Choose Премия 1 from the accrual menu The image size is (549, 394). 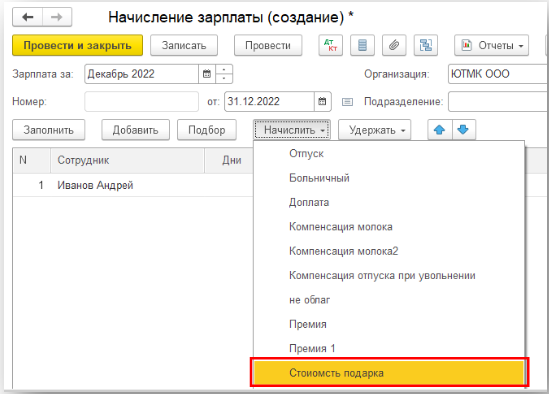[x=389, y=348]
